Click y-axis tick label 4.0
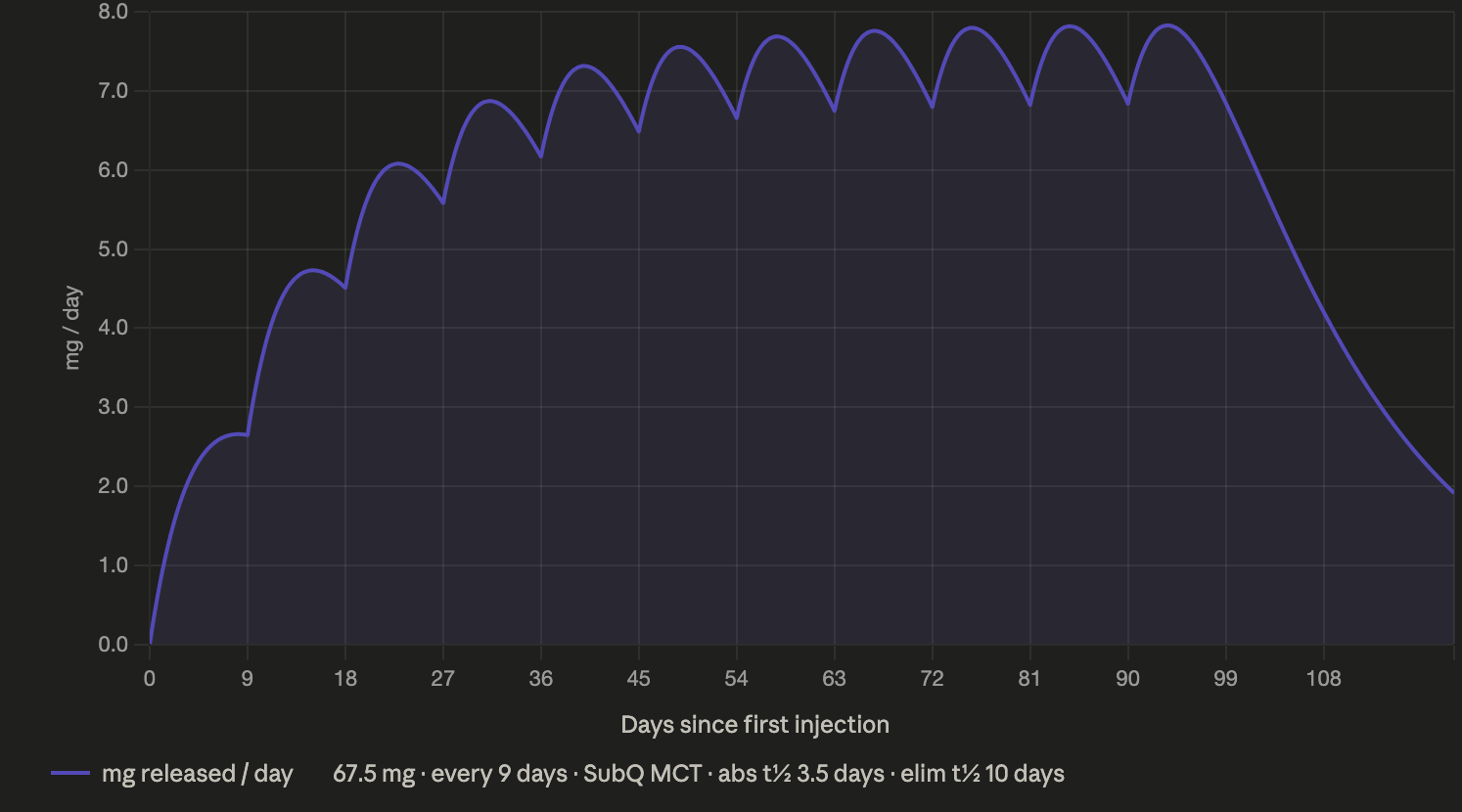Viewport: 1462px width, 812px height. (114, 328)
